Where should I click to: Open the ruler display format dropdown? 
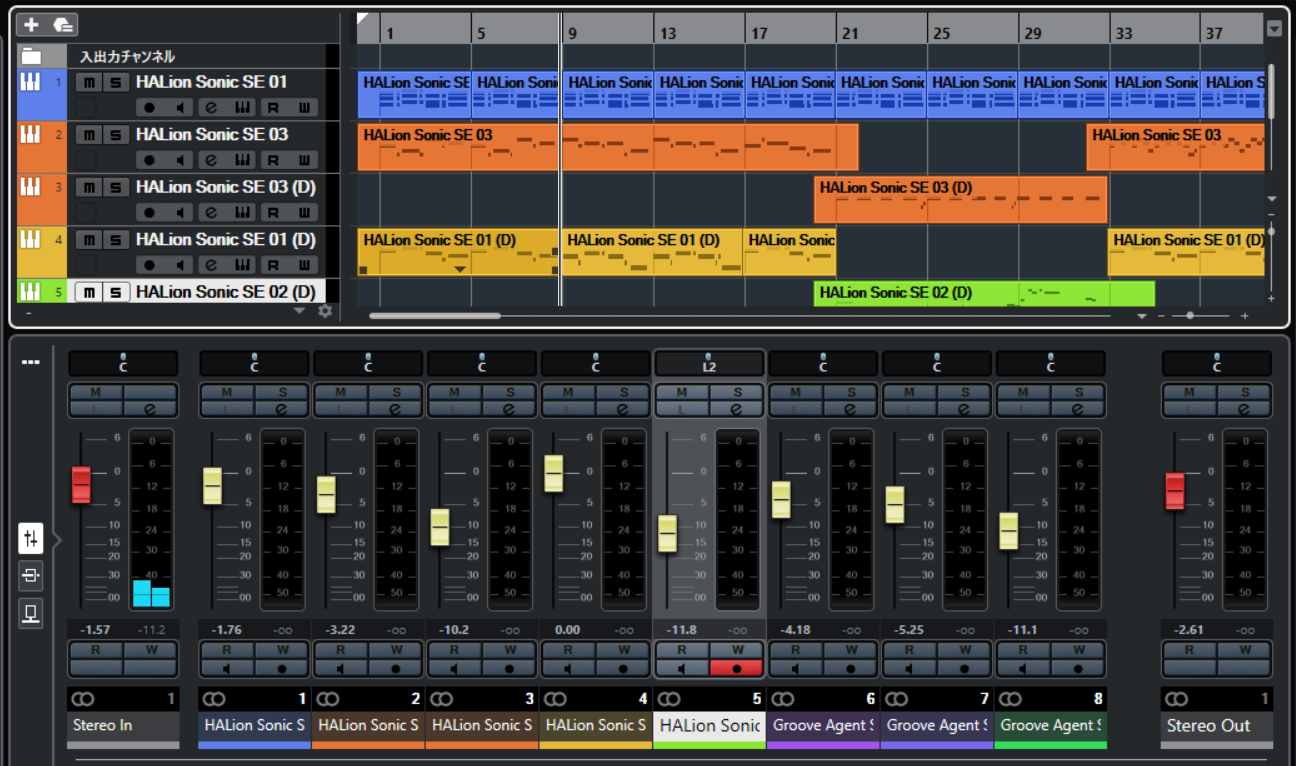(1274, 28)
